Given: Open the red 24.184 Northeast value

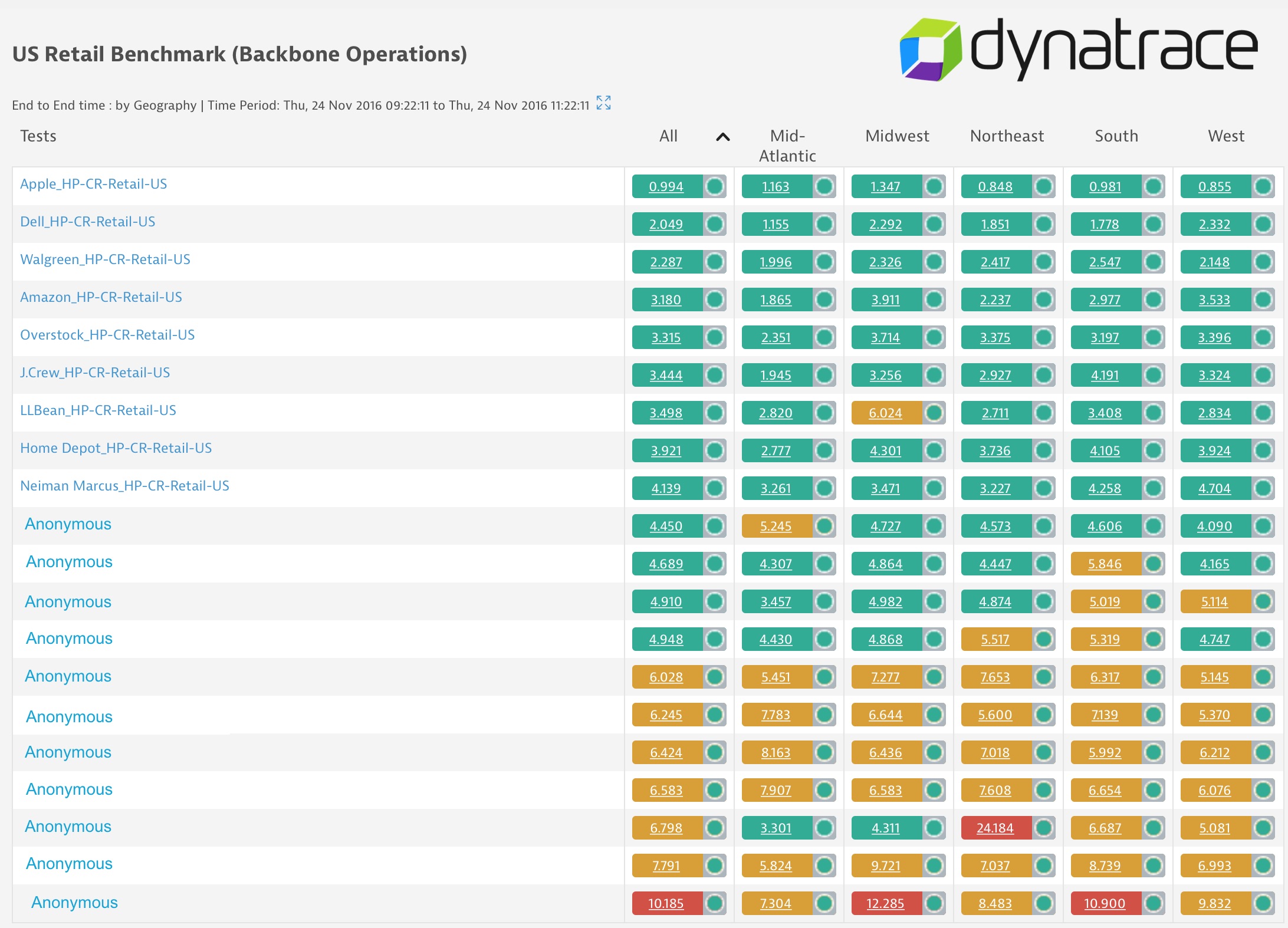Looking at the screenshot, I should pos(995,828).
